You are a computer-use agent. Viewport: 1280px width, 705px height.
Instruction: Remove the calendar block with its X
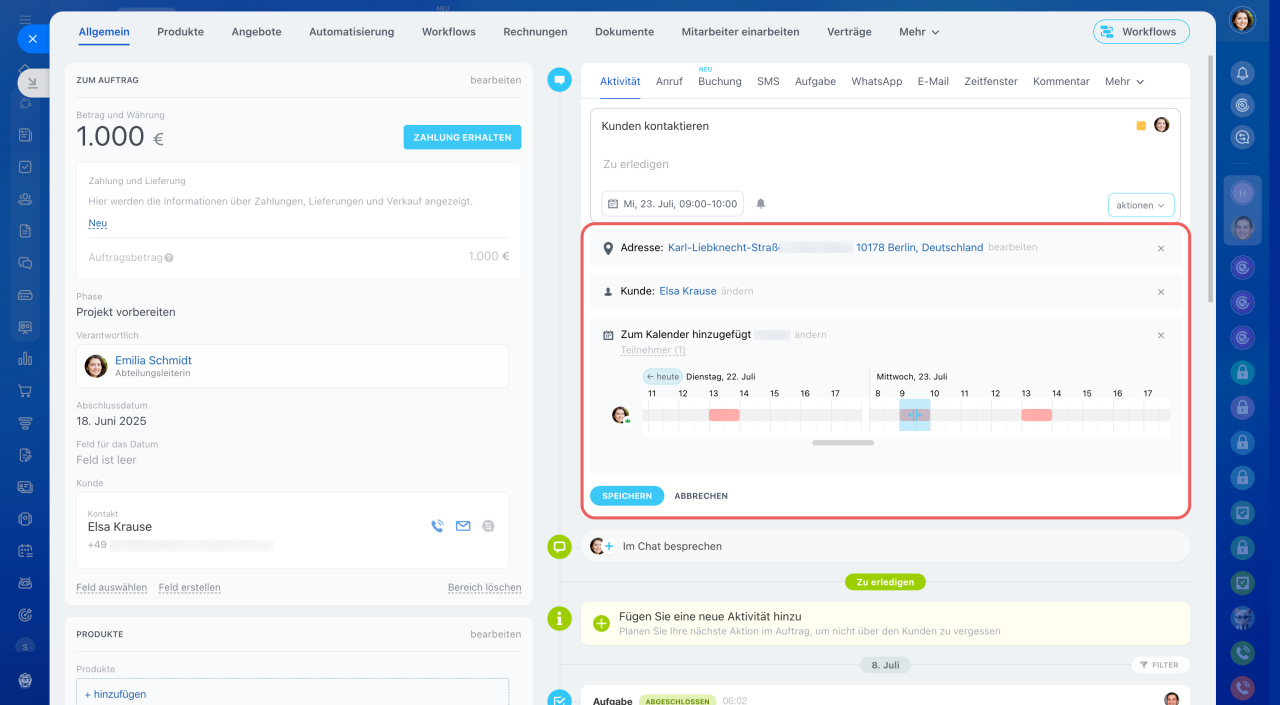(x=1161, y=335)
